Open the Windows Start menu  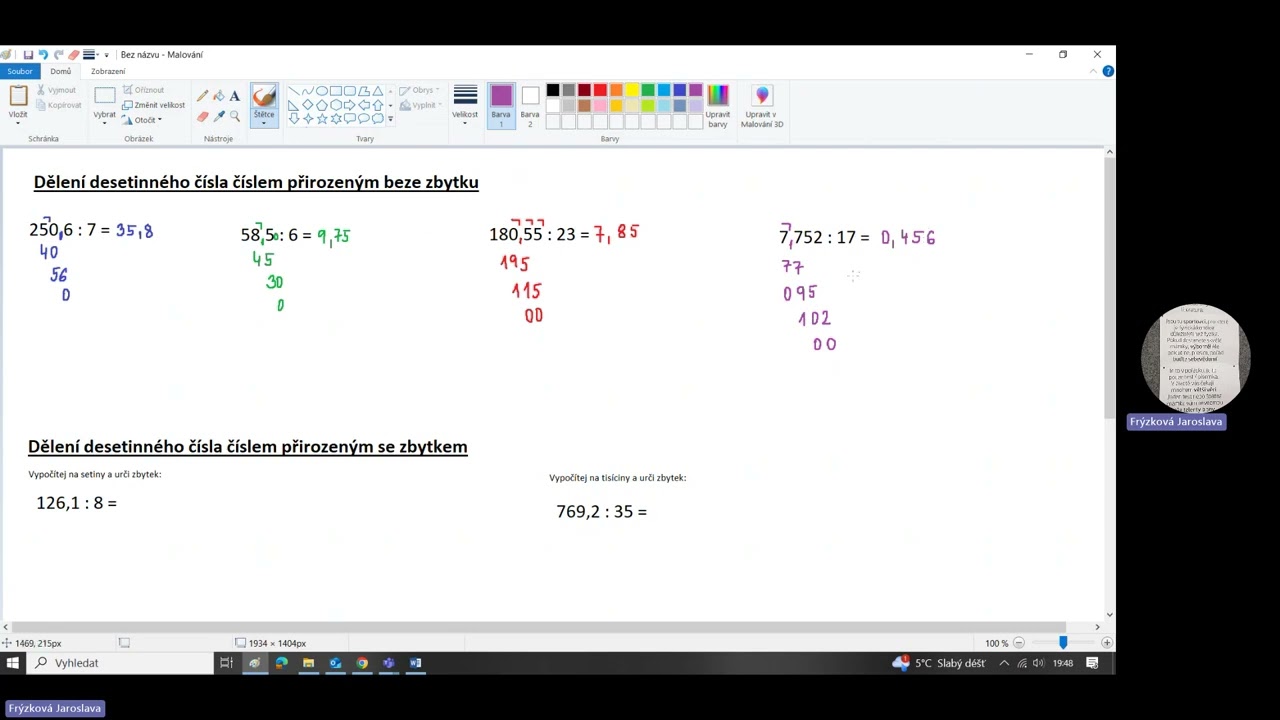(x=13, y=663)
